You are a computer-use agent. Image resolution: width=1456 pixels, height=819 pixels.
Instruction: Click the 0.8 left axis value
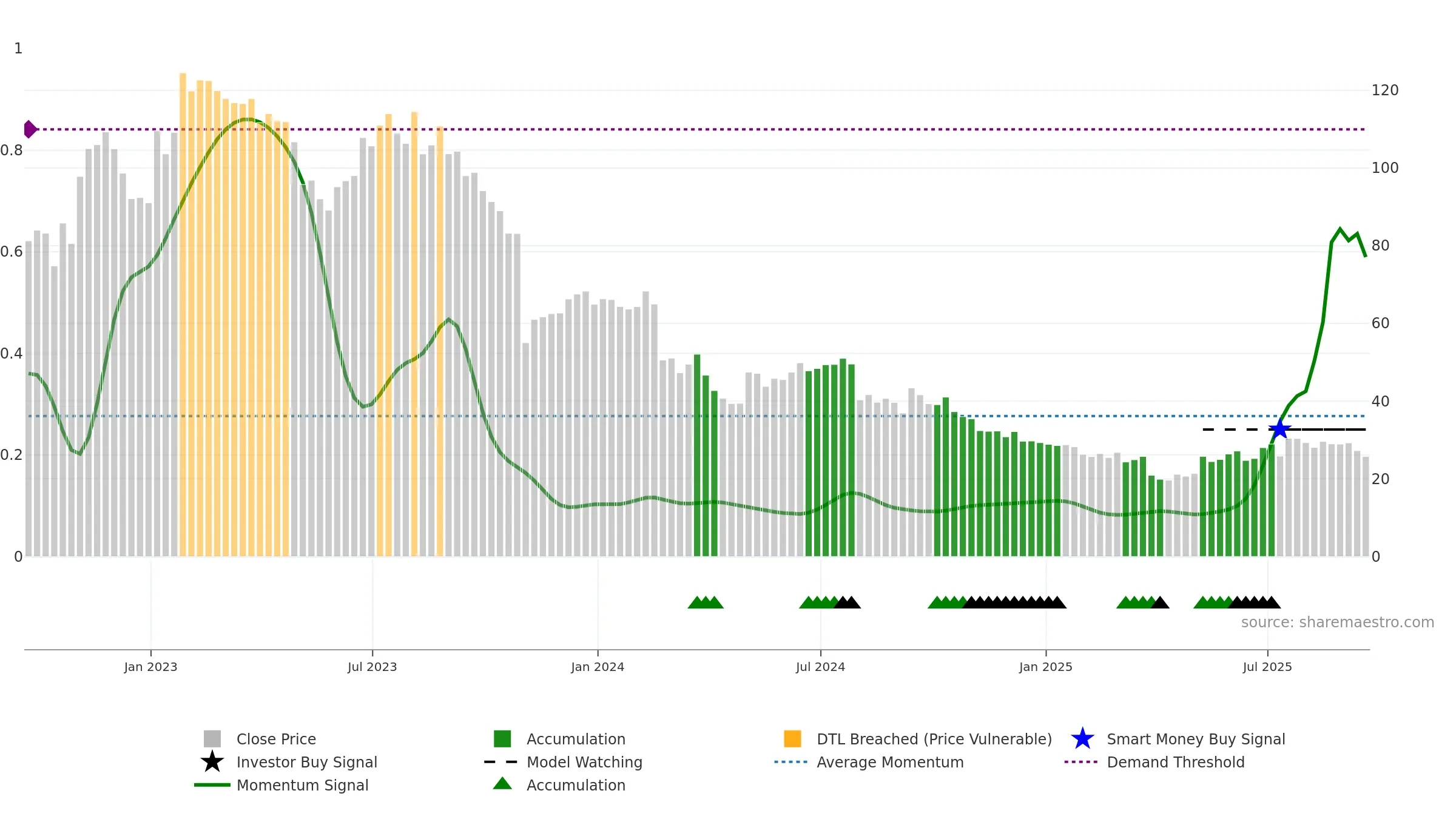point(12,150)
